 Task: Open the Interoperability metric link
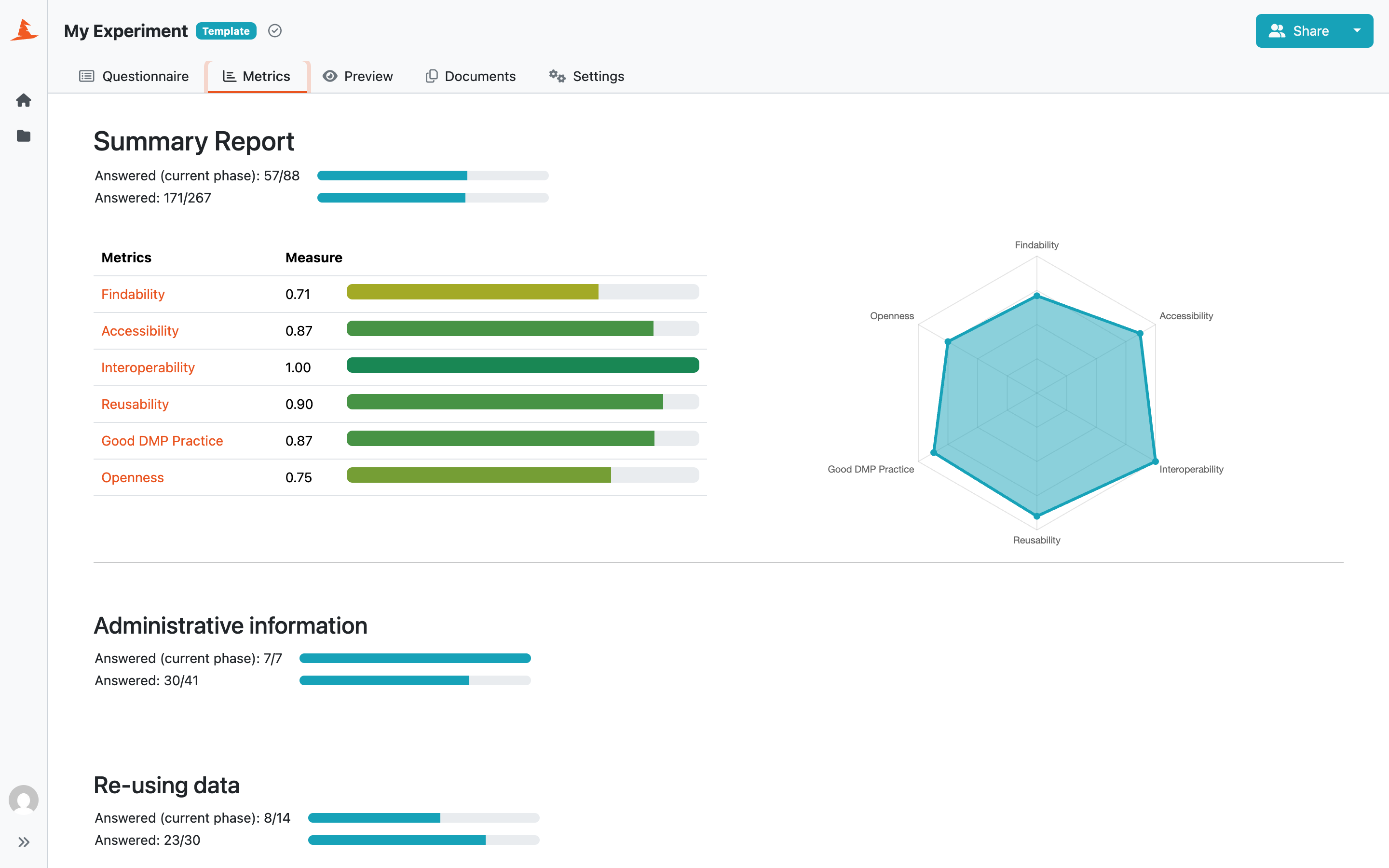148,367
